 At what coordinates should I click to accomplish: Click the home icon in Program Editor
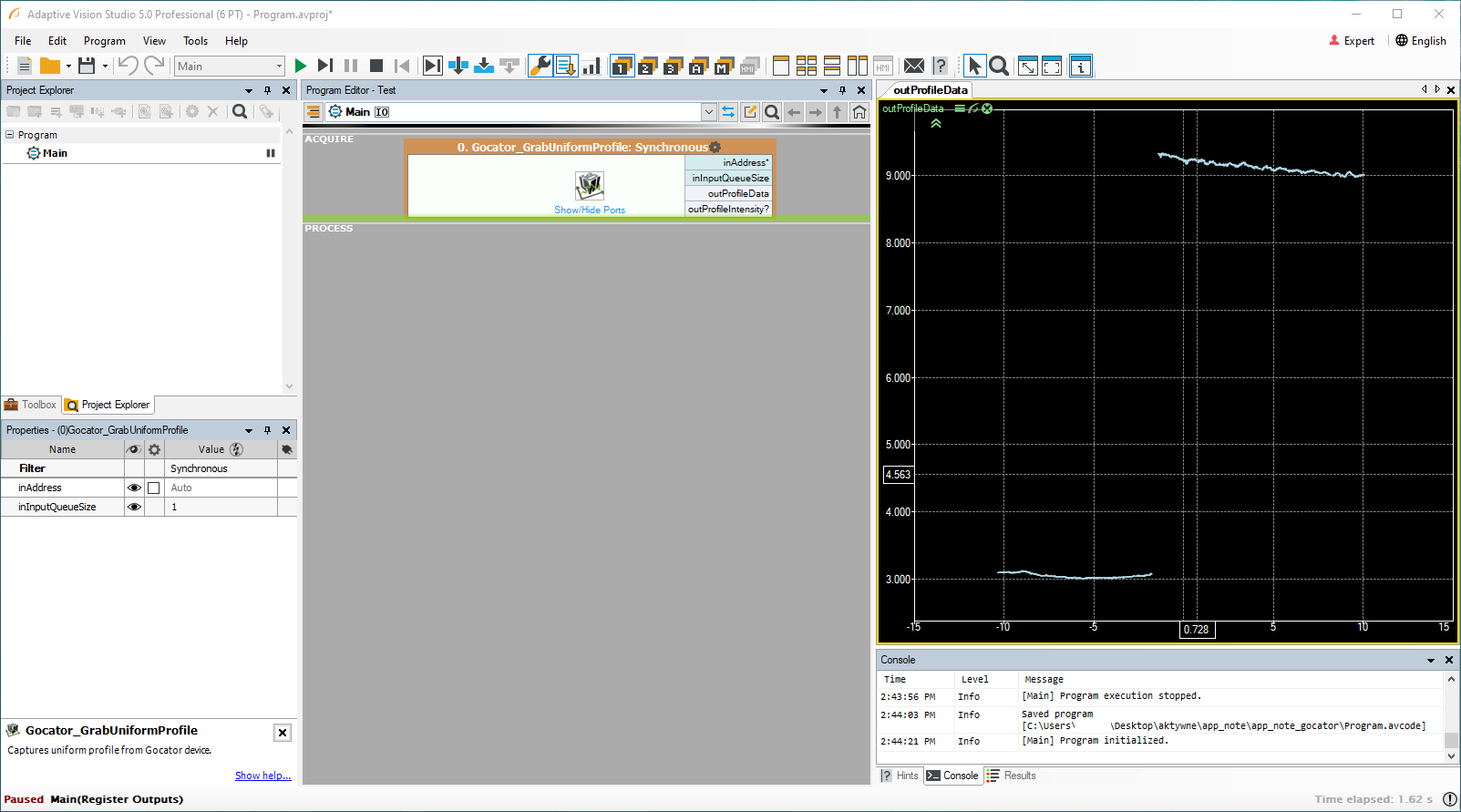[x=859, y=112]
